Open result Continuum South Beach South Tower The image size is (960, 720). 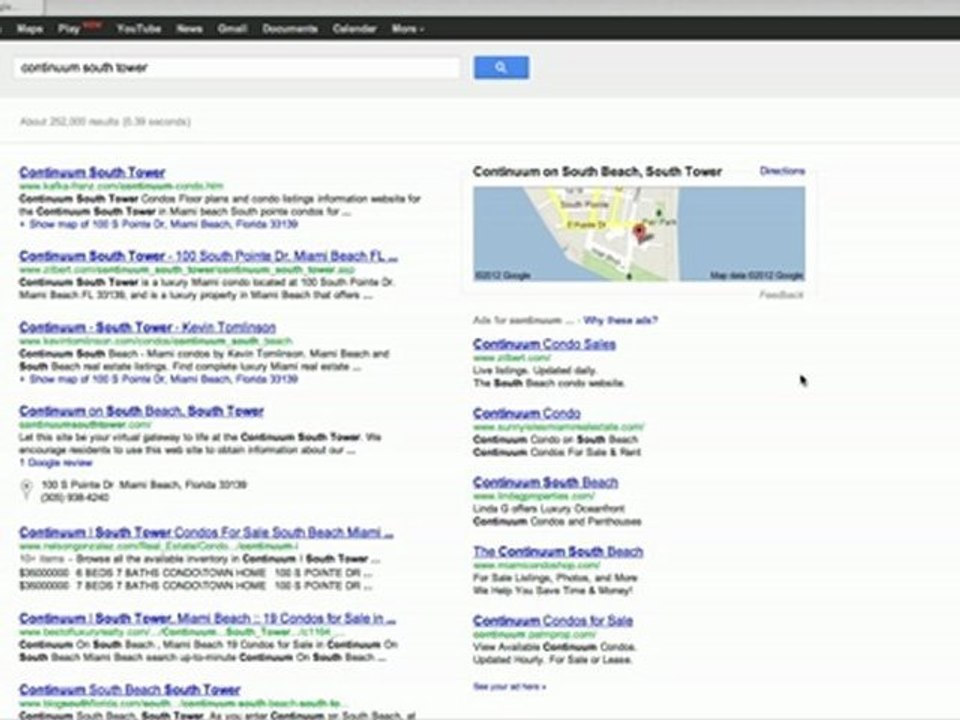[130, 689]
